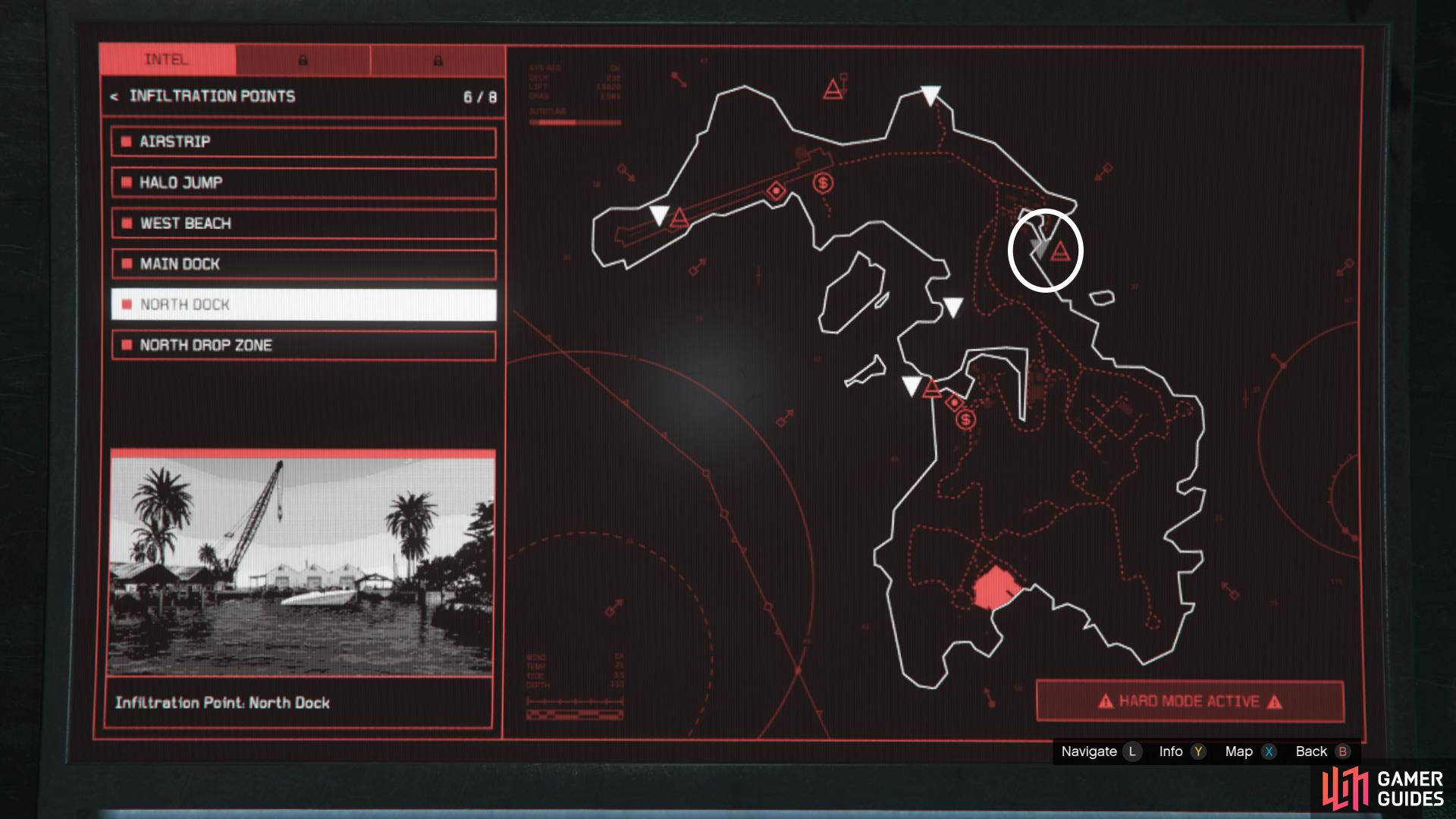The width and height of the screenshot is (1456, 819).
Task: Select the INTEL tab
Action: point(168,60)
